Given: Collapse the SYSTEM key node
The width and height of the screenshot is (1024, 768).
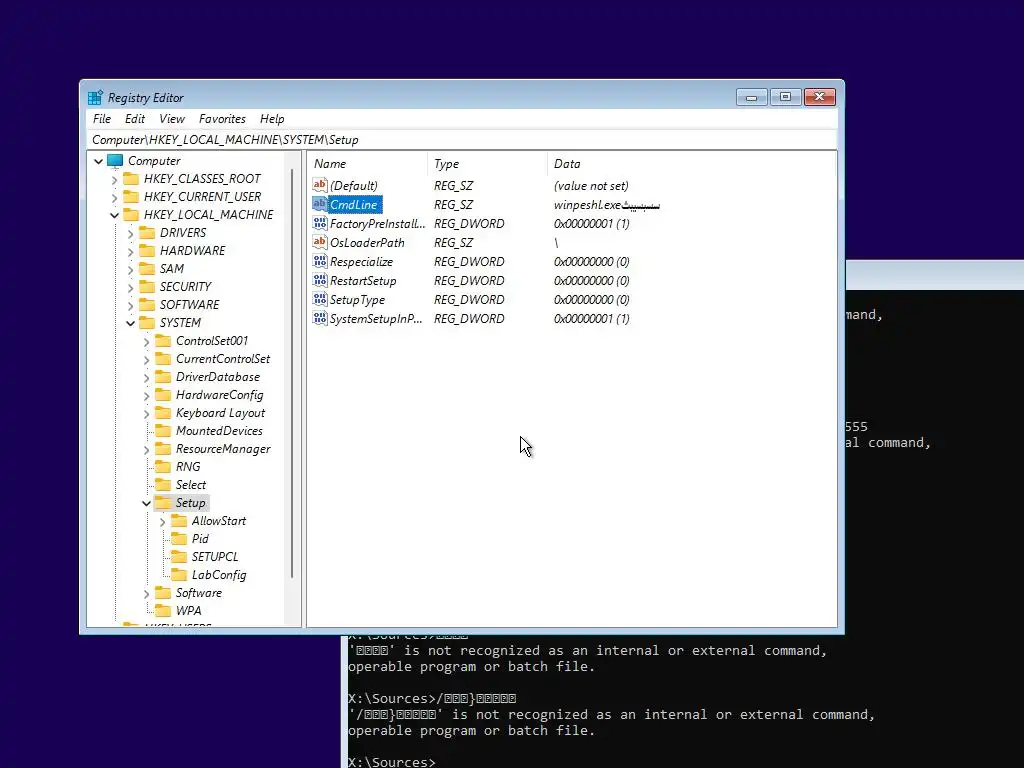Looking at the screenshot, I should (131, 323).
